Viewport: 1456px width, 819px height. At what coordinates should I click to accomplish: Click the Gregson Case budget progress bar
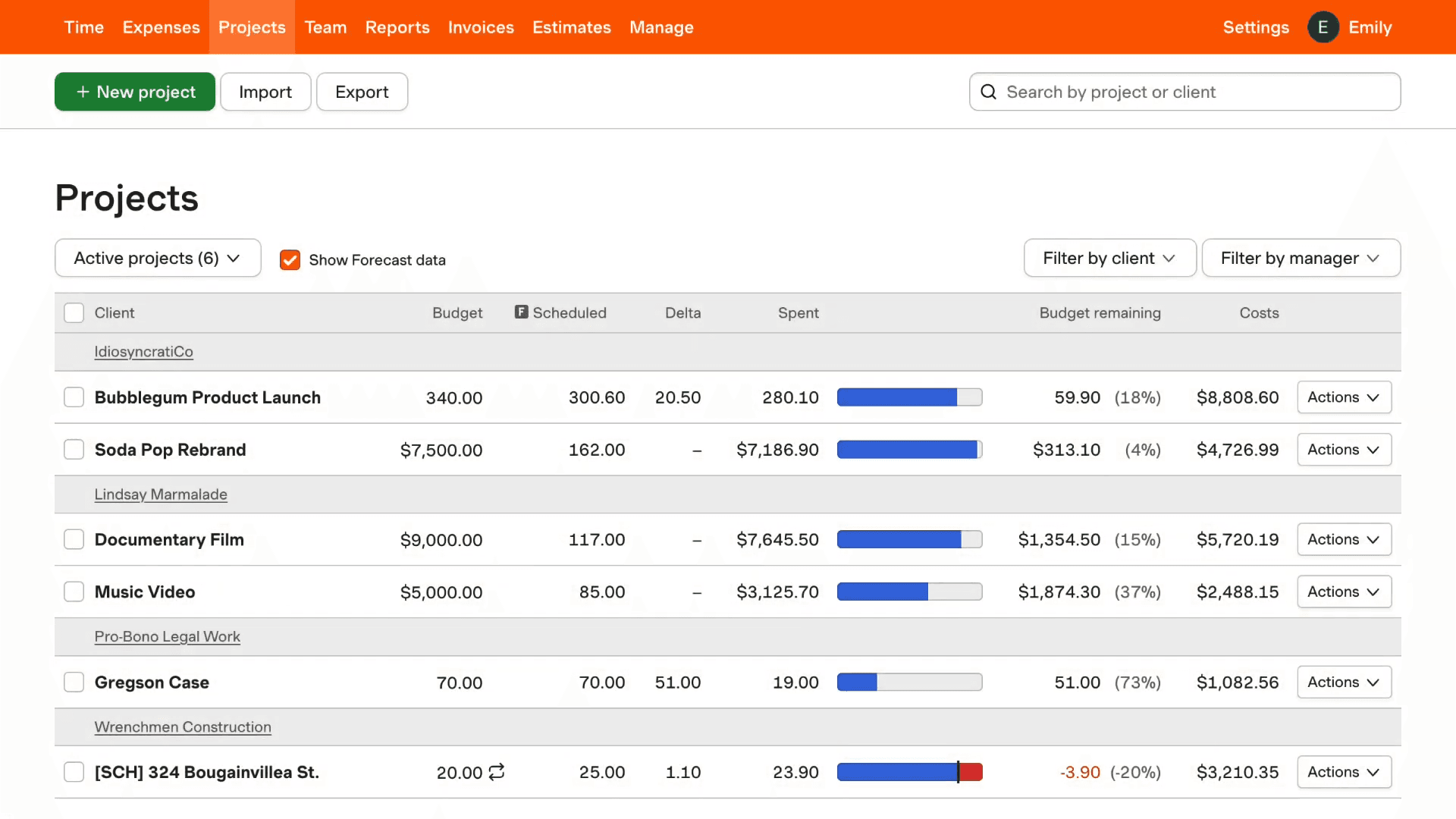(909, 682)
